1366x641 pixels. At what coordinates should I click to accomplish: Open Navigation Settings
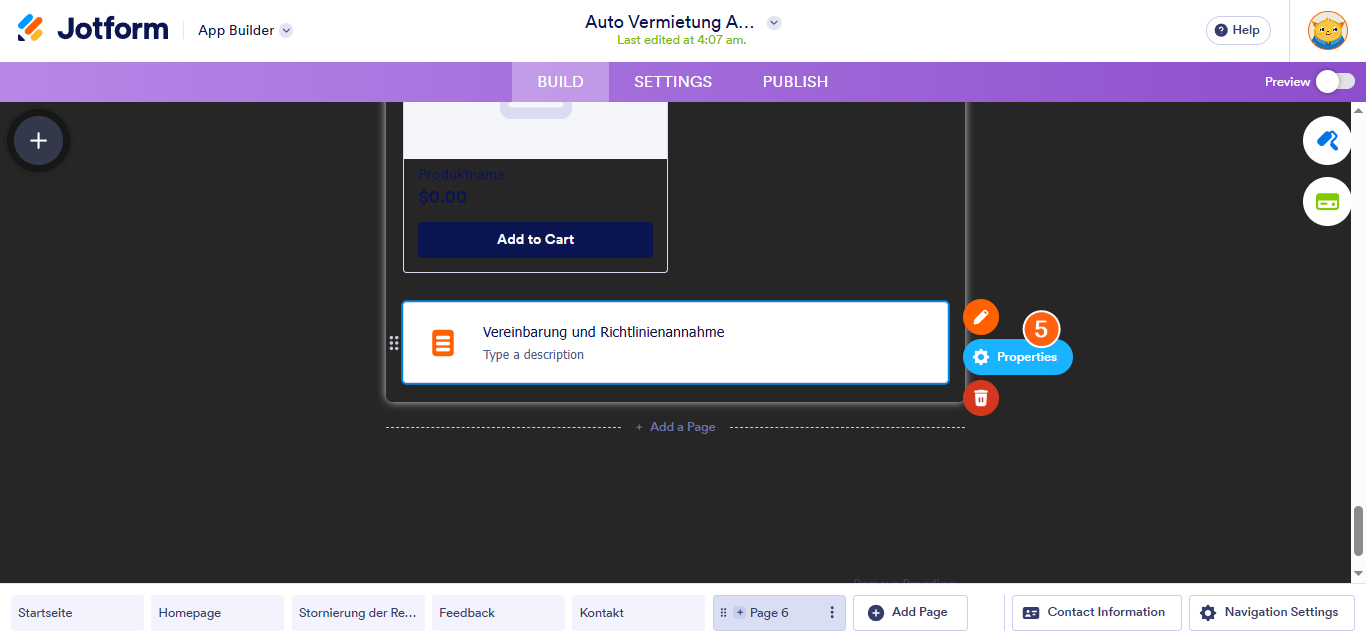1271,613
